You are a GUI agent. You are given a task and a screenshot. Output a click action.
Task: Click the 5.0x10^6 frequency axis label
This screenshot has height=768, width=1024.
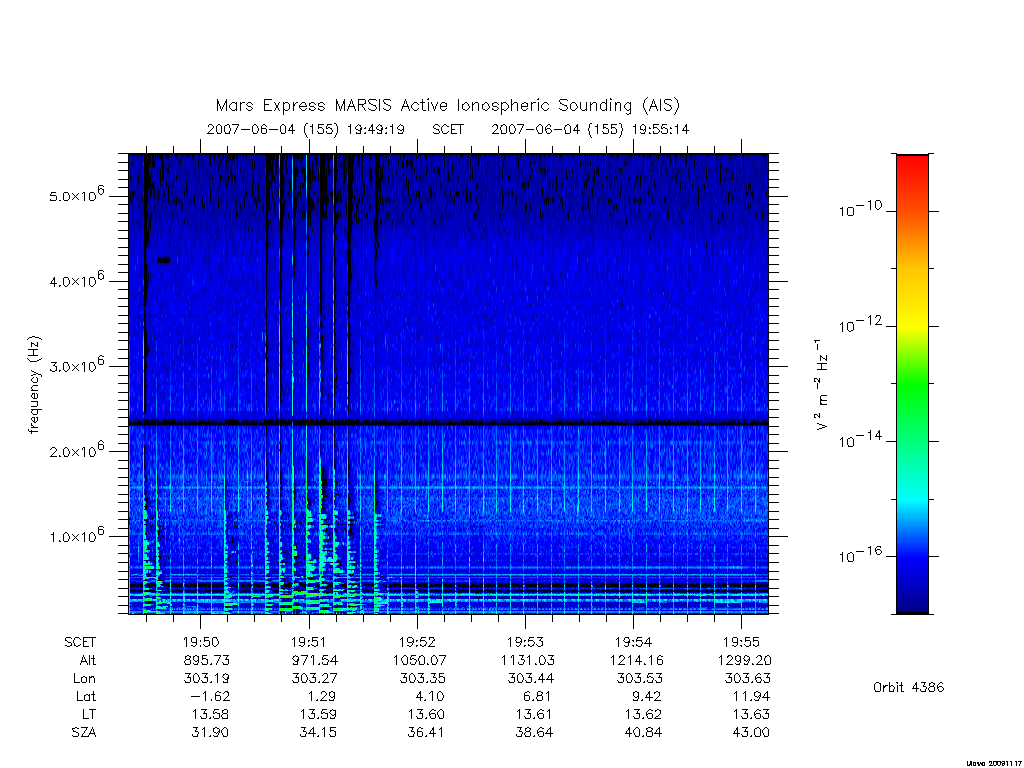tap(76, 195)
